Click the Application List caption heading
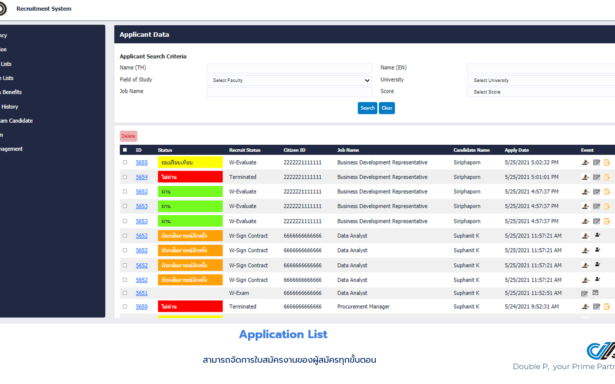615x384 pixels. pos(283,334)
